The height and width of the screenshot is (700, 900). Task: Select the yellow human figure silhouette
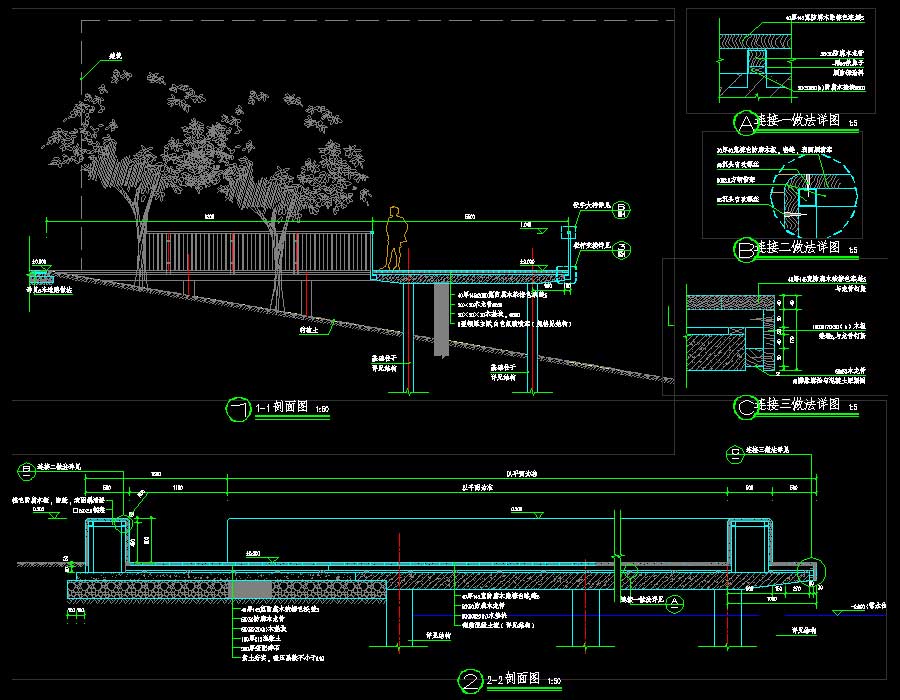tap(397, 238)
